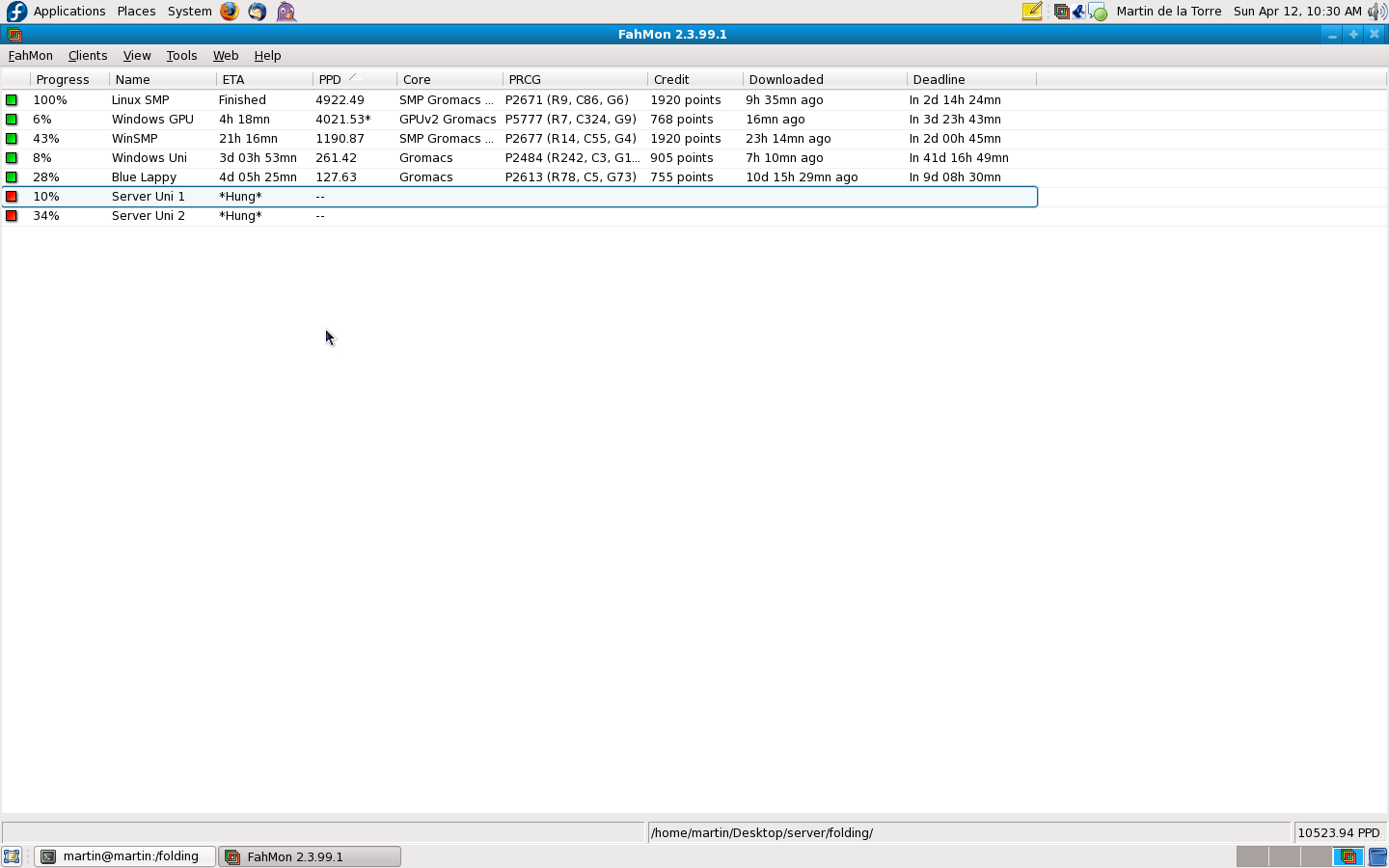Switch to the first workspace in the pager
The width and height of the screenshot is (1389, 868).
pyautogui.click(x=1252, y=856)
